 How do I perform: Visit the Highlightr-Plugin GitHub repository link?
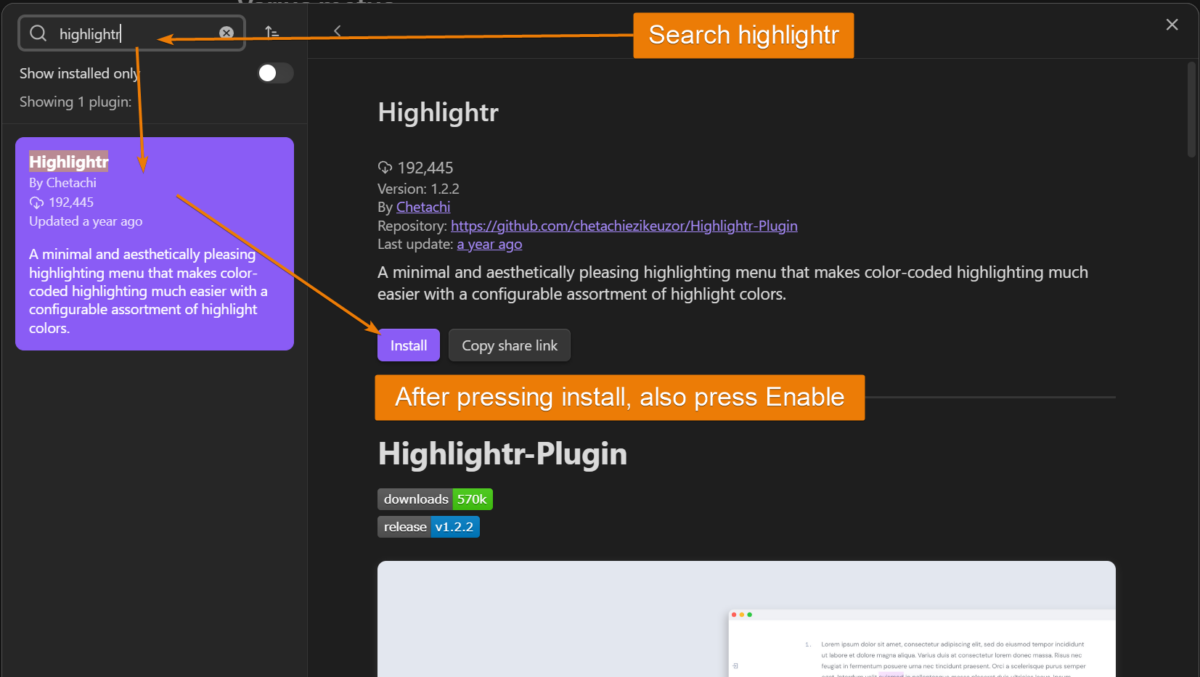click(x=624, y=225)
